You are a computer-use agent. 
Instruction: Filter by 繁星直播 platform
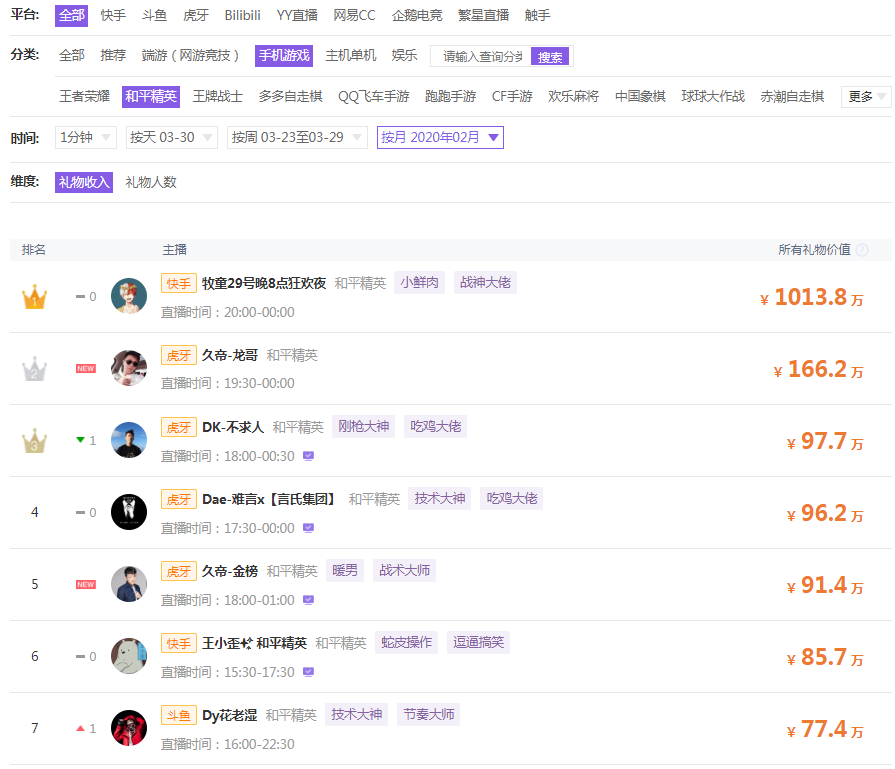pos(483,15)
